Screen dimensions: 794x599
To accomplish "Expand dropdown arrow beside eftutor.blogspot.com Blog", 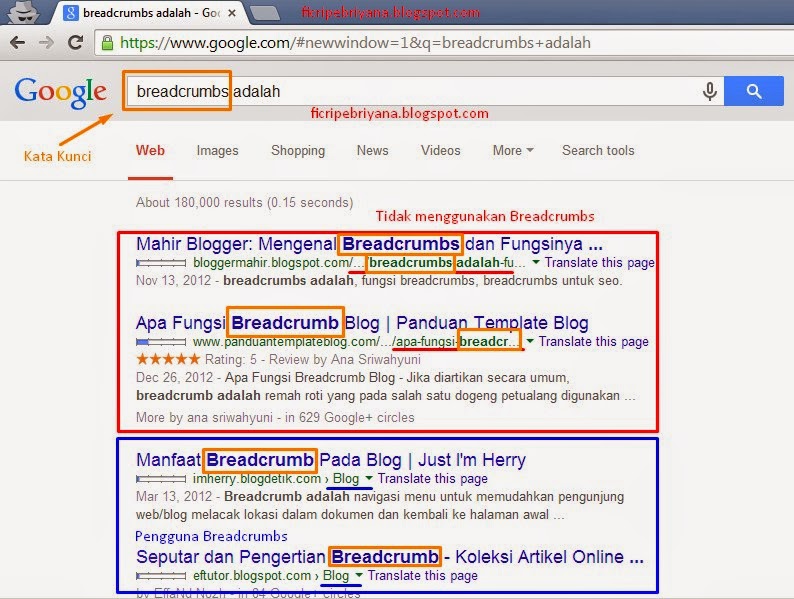I will [359, 575].
